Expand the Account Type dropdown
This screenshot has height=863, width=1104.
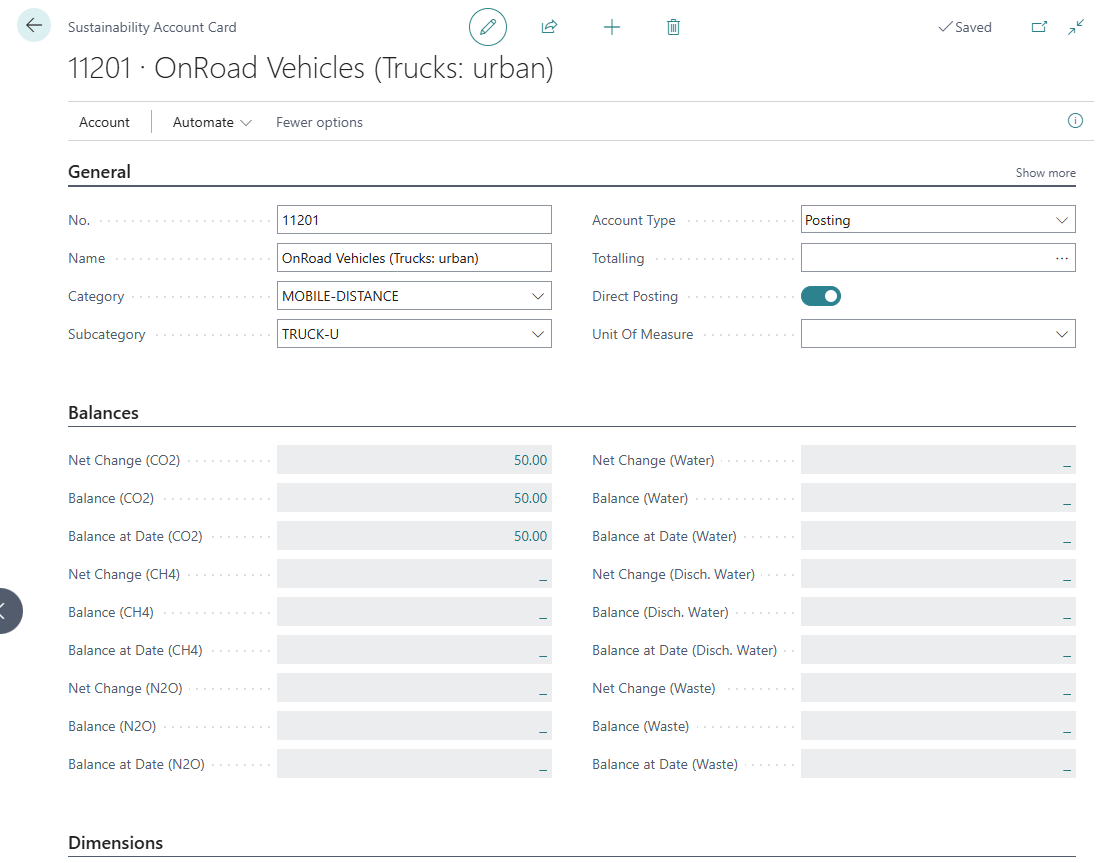click(1062, 220)
